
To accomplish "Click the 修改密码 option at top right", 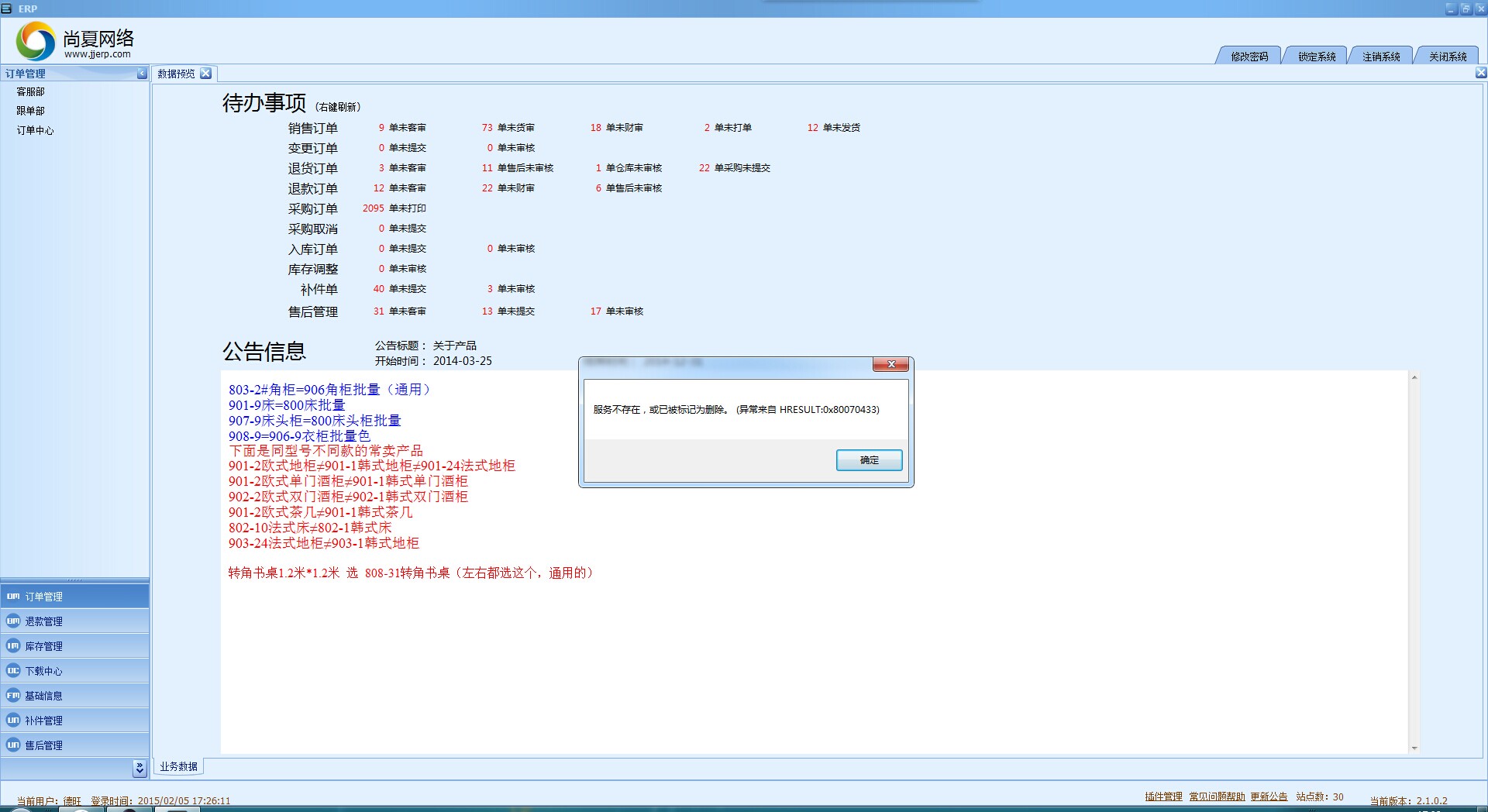I will pos(1249,56).
